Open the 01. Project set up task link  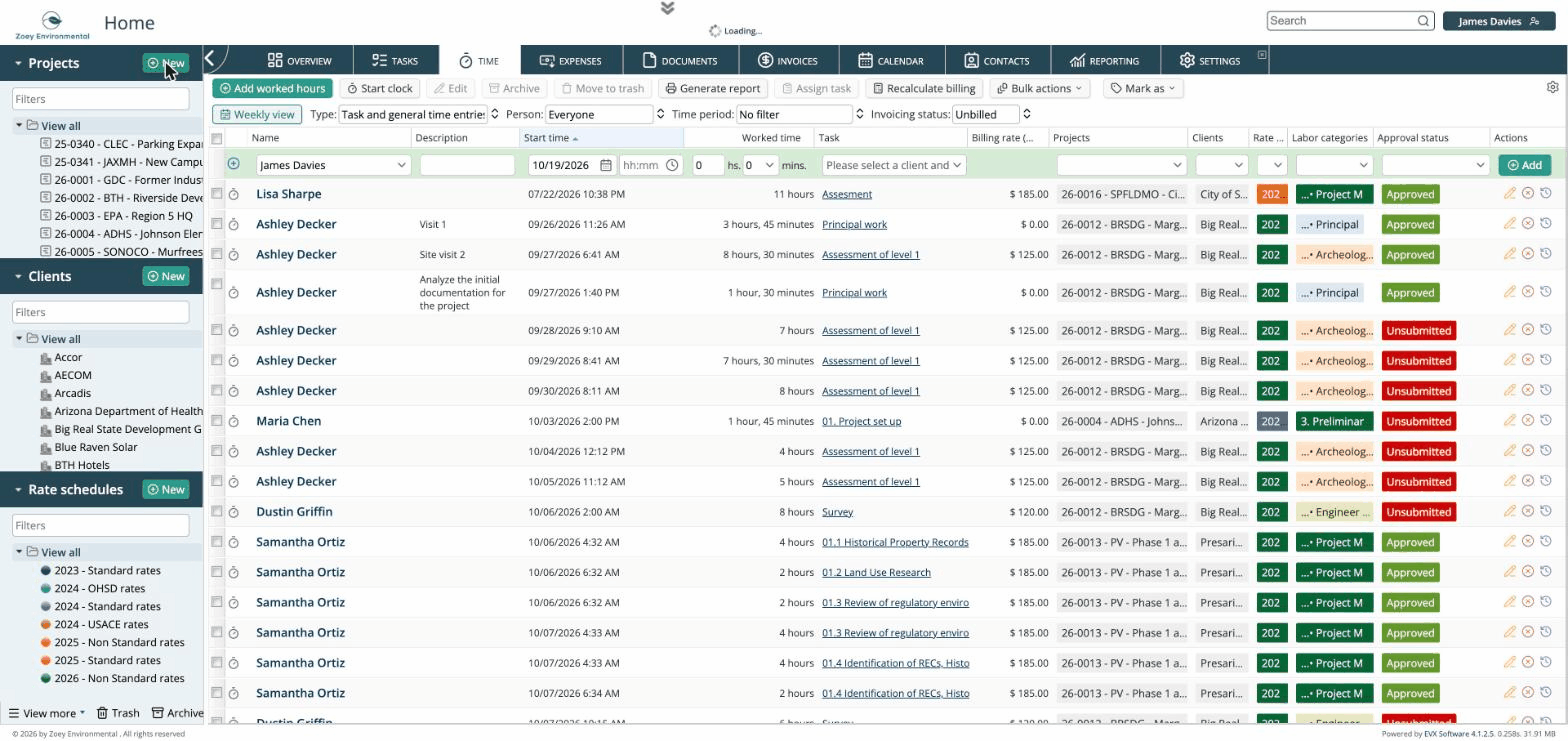tap(861, 422)
